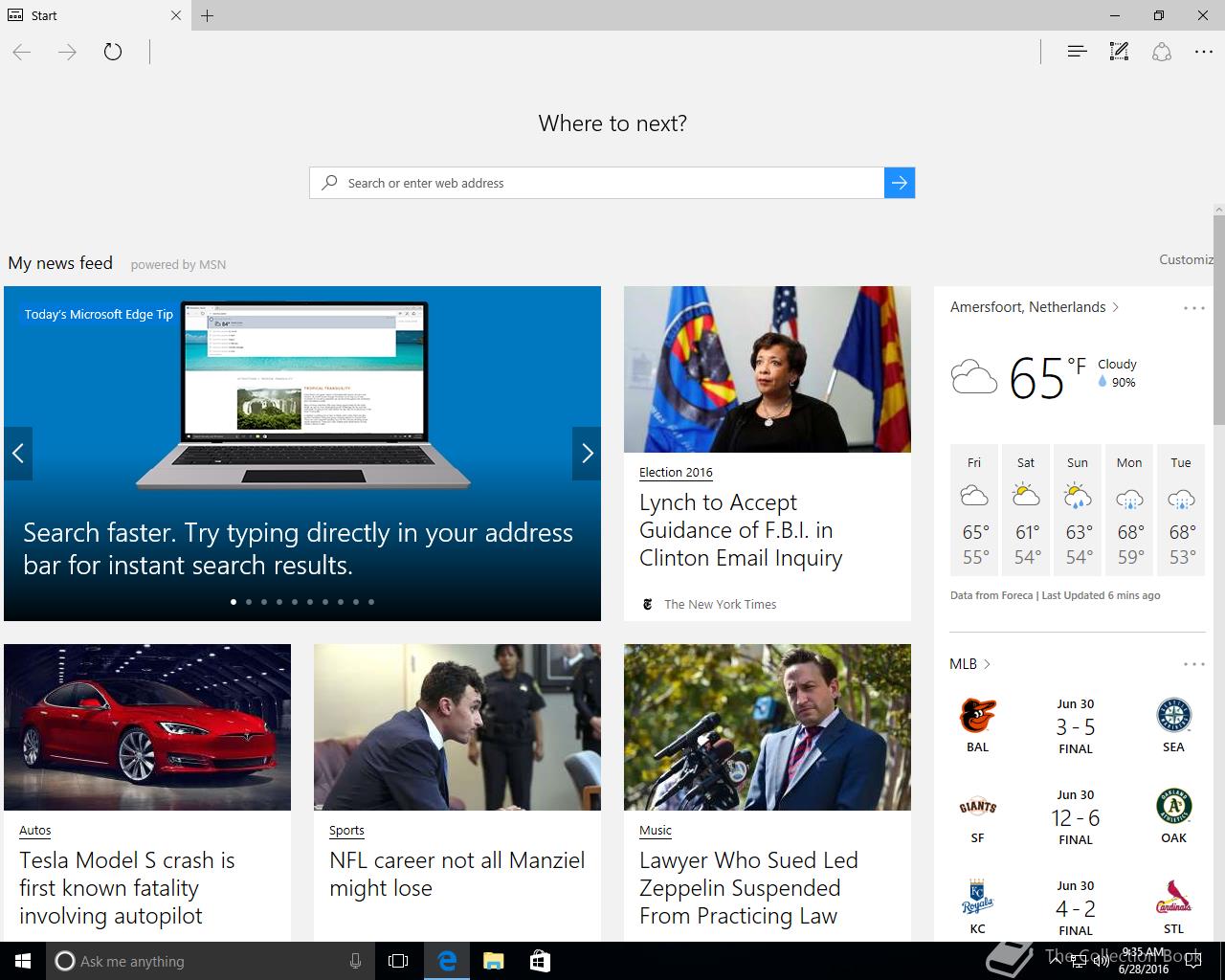Select Saturday forecast tile
This screenshot has width=1225, height=980.
1026,510
